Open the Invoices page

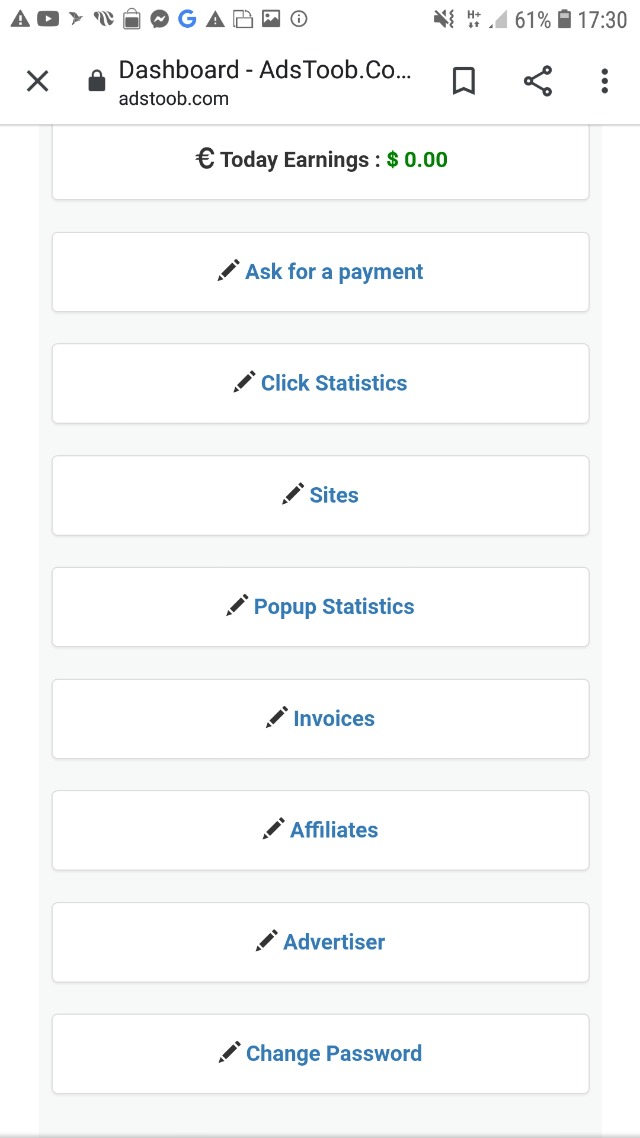[x=334, y=719]
